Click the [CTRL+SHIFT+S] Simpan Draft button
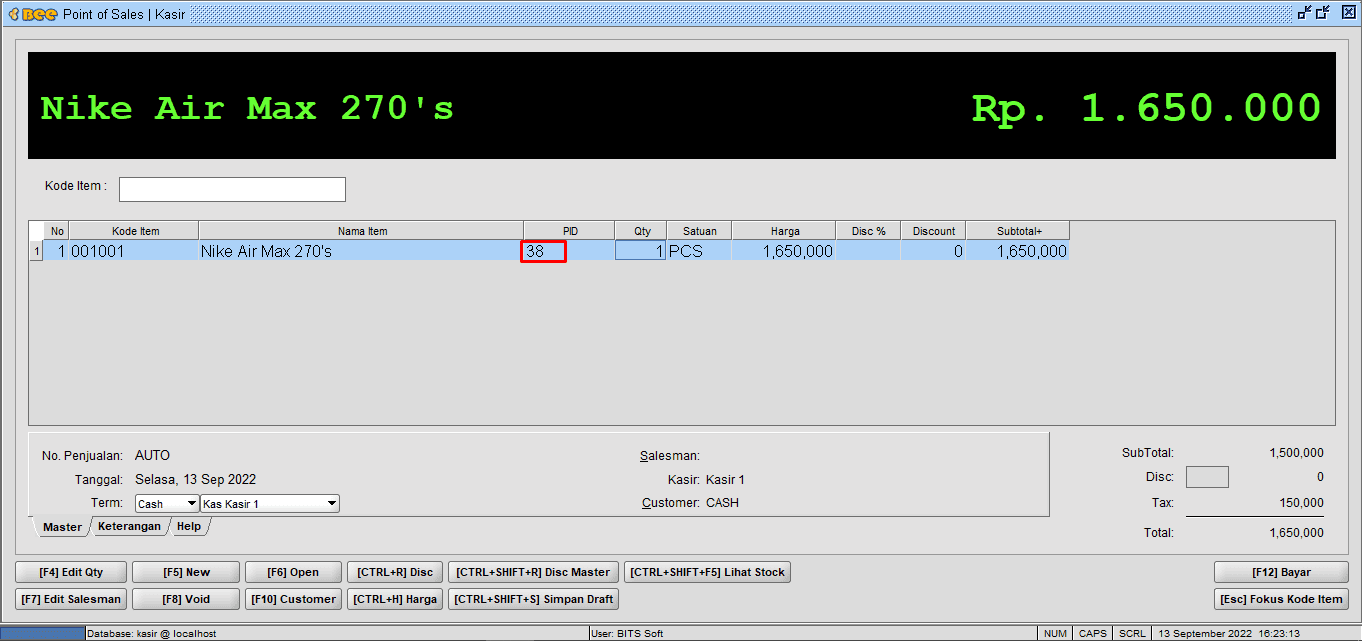The width and height of the screenshot is (1362, 641). (x=533, y=599)
